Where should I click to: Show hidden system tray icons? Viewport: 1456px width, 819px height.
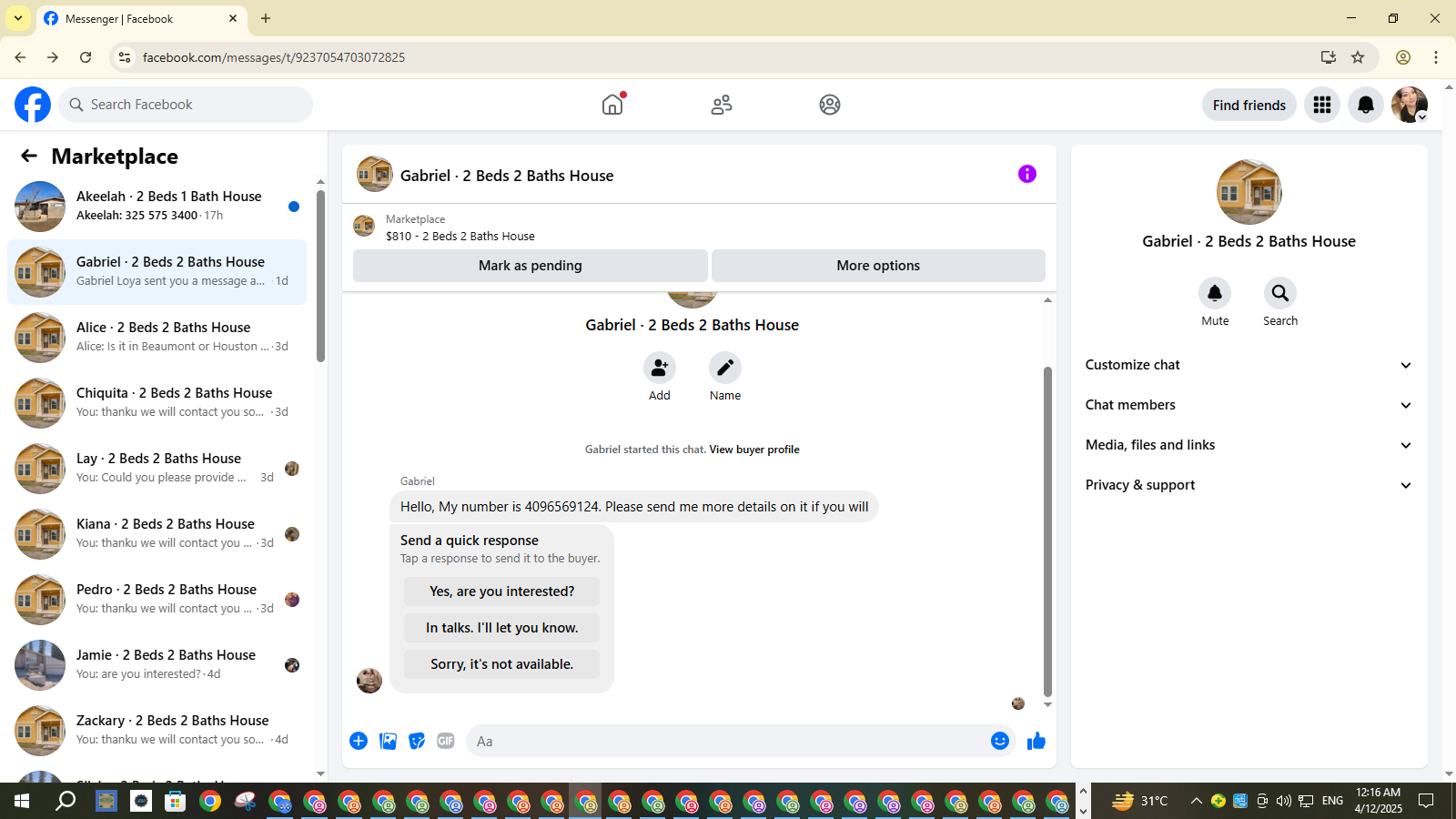pos(1197,801)
